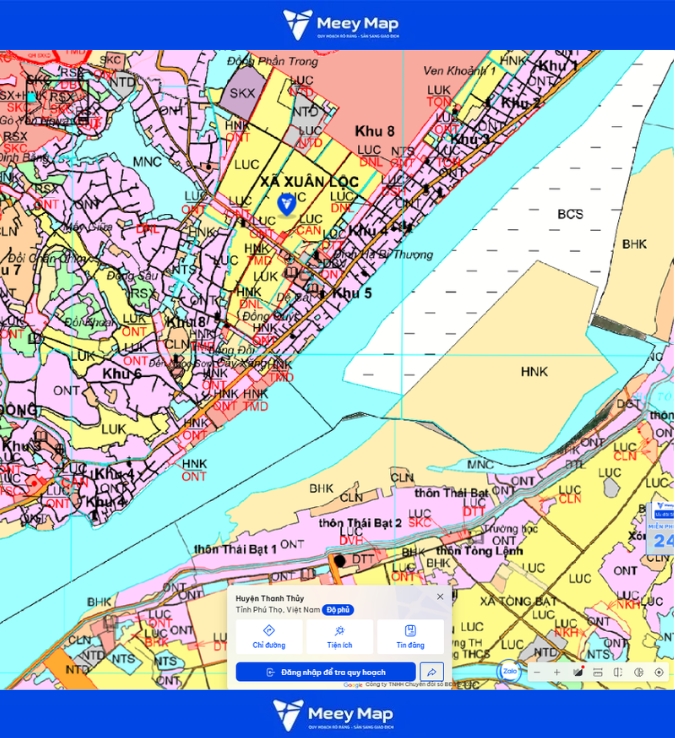The image size is (675, 738).
Task: Open Tin đăng listings
Action: click(410, 636)
